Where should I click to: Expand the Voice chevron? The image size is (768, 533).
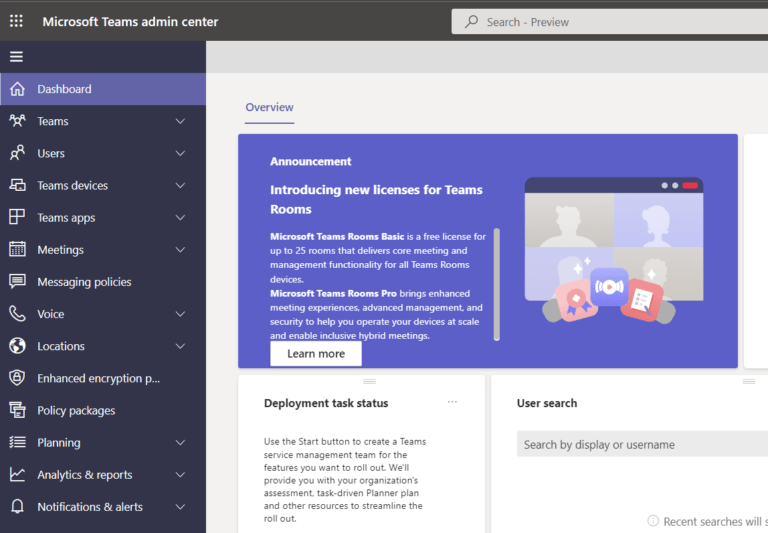[180, 314]
